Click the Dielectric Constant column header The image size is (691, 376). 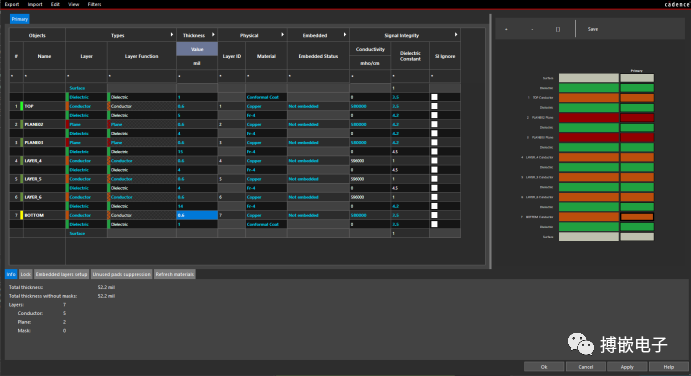pyautogui.click(x=410, y=56)
